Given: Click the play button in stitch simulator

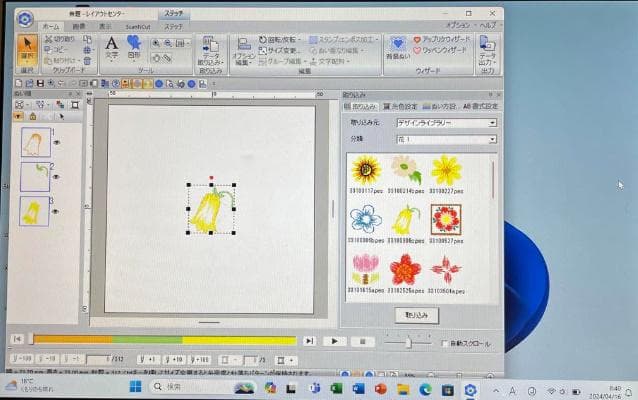Looking at the screenshot, I should click(334, 341).
